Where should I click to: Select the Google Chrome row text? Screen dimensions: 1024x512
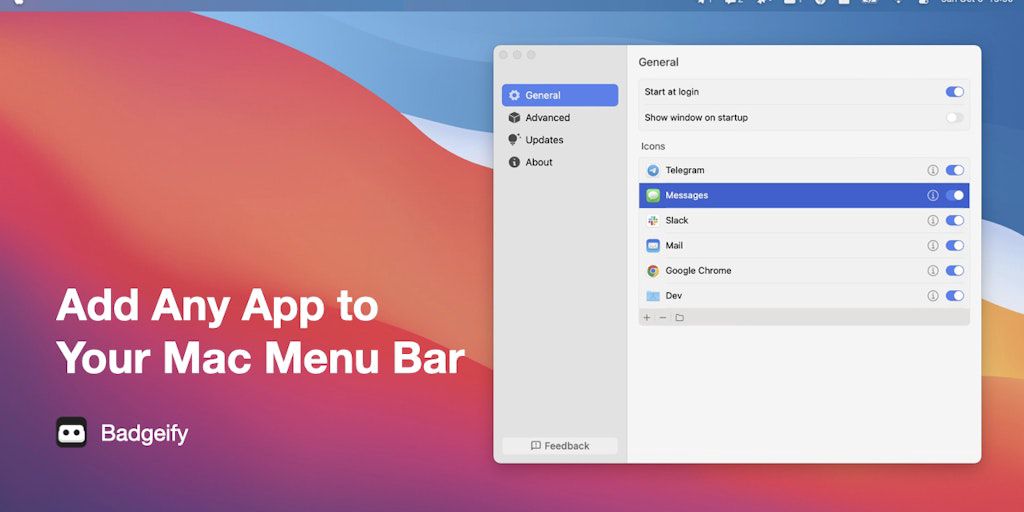click(x=698, y=271)
